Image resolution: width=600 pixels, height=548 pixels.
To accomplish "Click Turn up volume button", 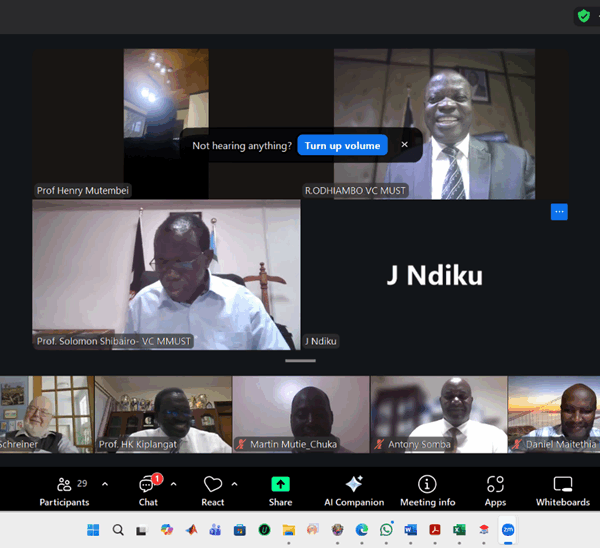I will click(342, 145).
